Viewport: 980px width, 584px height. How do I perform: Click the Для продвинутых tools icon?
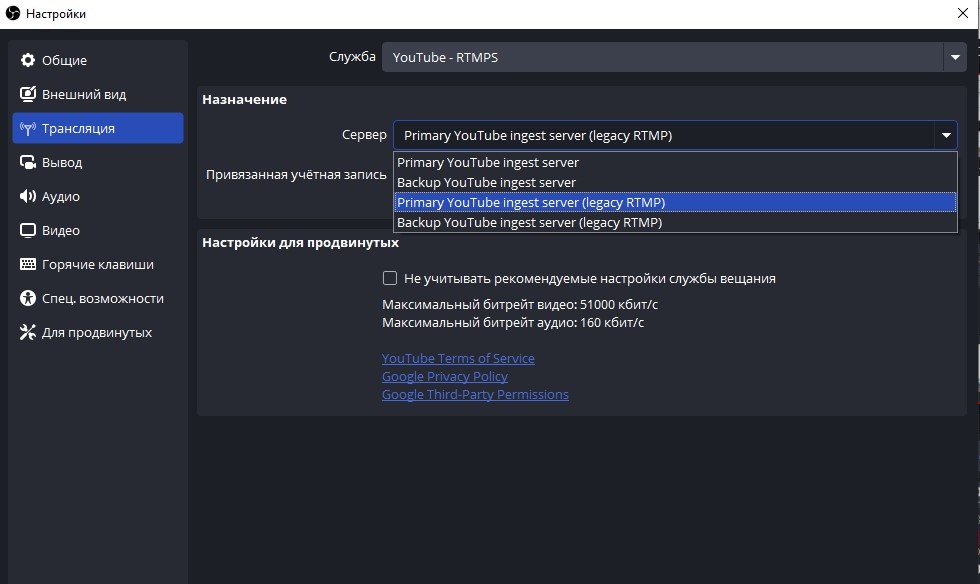pos(28,333)
